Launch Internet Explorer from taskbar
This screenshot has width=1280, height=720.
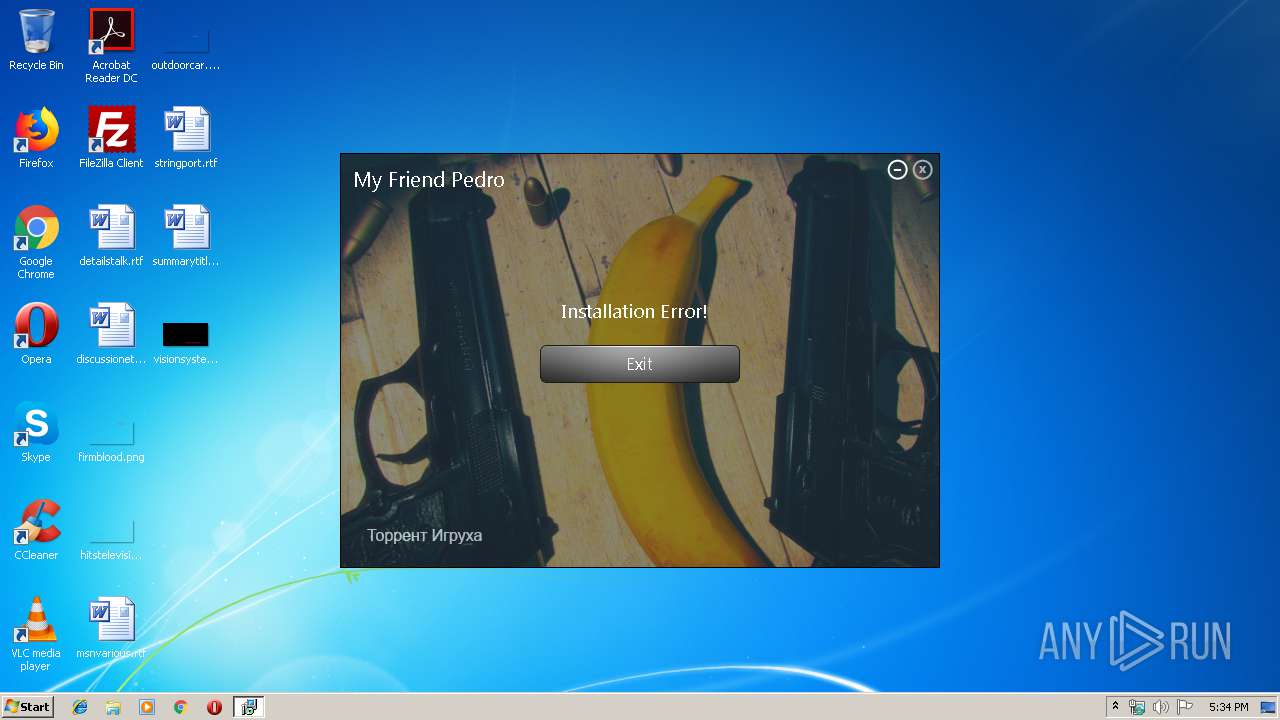click(x=80, y=707)
